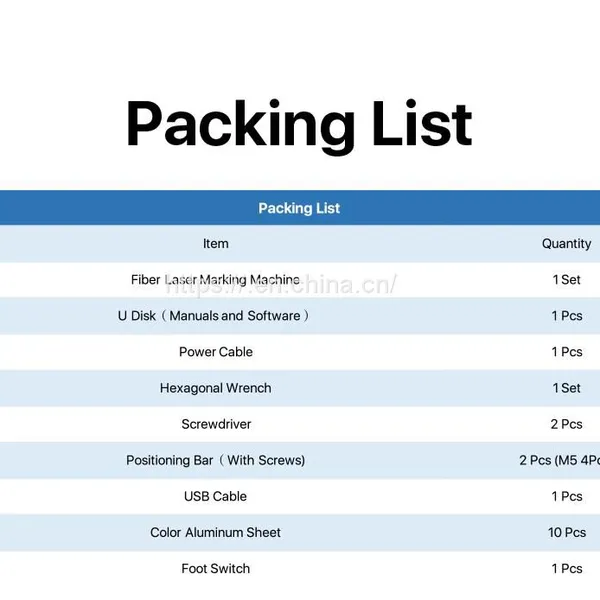
Task: Click the large Packing List title
Action: (299, 124)
